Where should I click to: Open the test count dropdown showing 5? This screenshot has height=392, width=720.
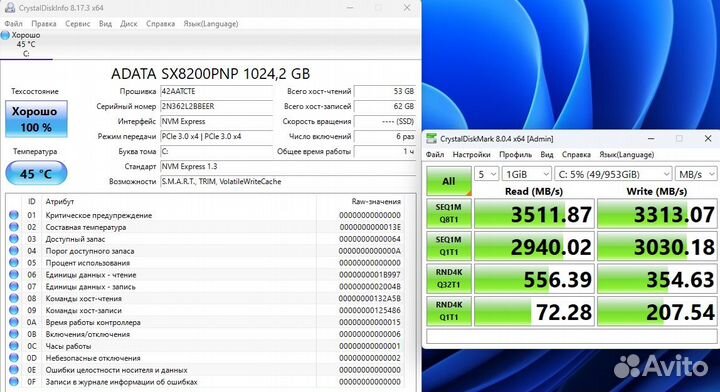(486, 174)
